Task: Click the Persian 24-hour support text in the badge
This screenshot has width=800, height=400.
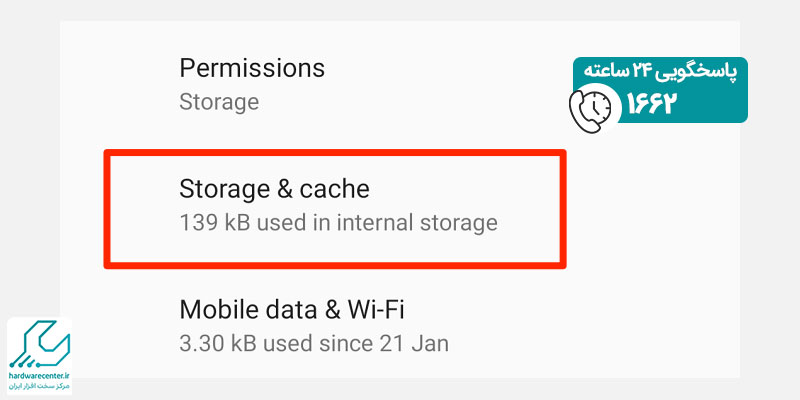Action: pos(660,72)
